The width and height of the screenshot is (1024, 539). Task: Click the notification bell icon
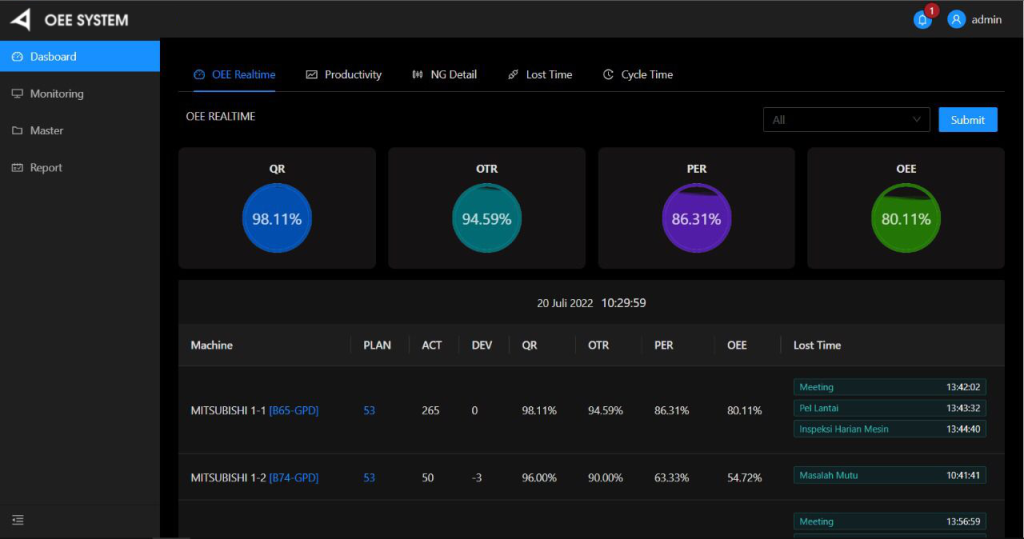tap(922, 19)
